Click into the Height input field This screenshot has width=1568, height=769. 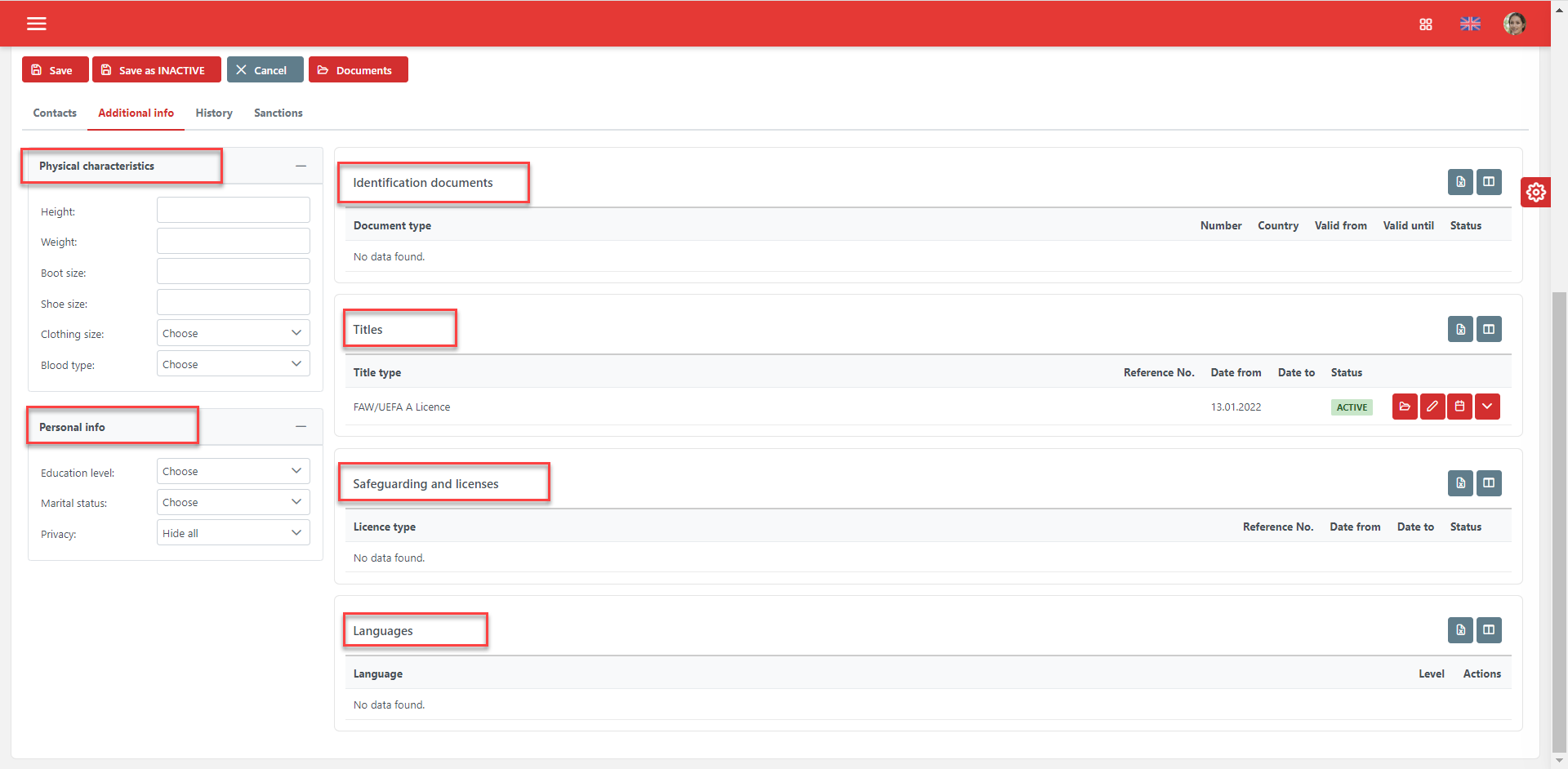(x=233, y=211)
